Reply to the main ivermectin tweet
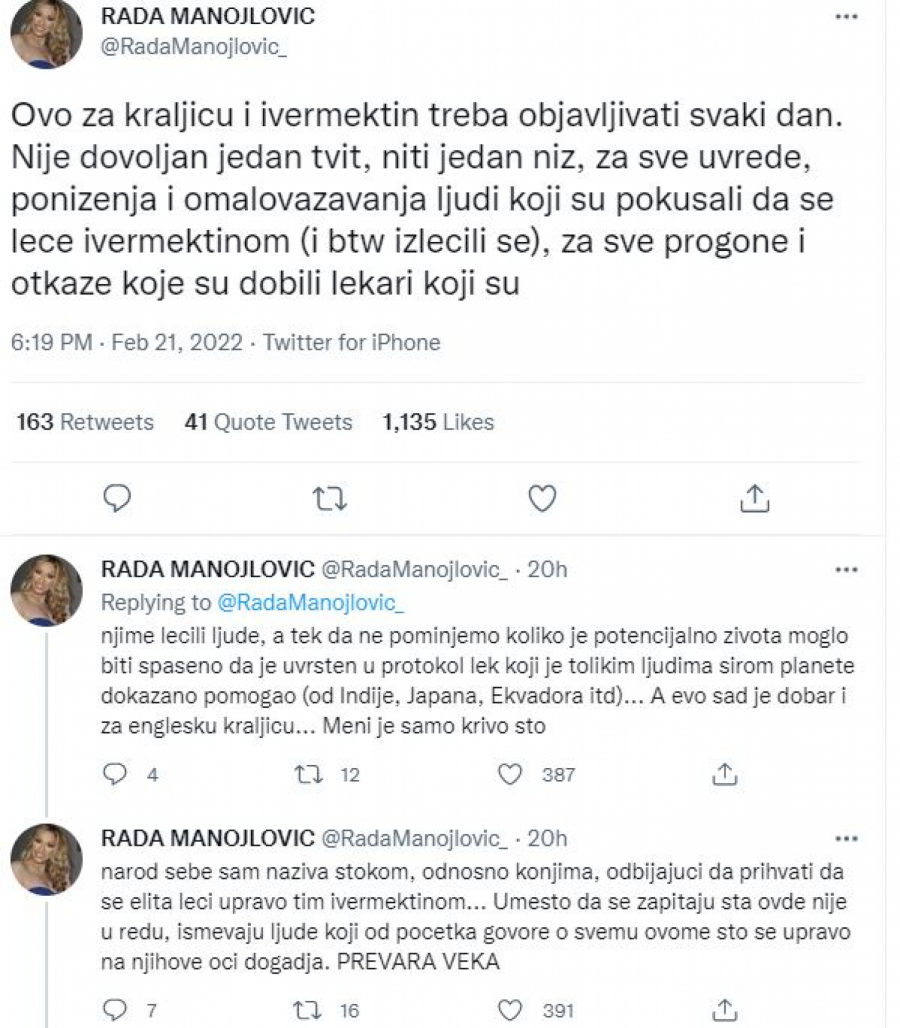This screenshot has width=900, height=1028. click(x=116, y=495)
